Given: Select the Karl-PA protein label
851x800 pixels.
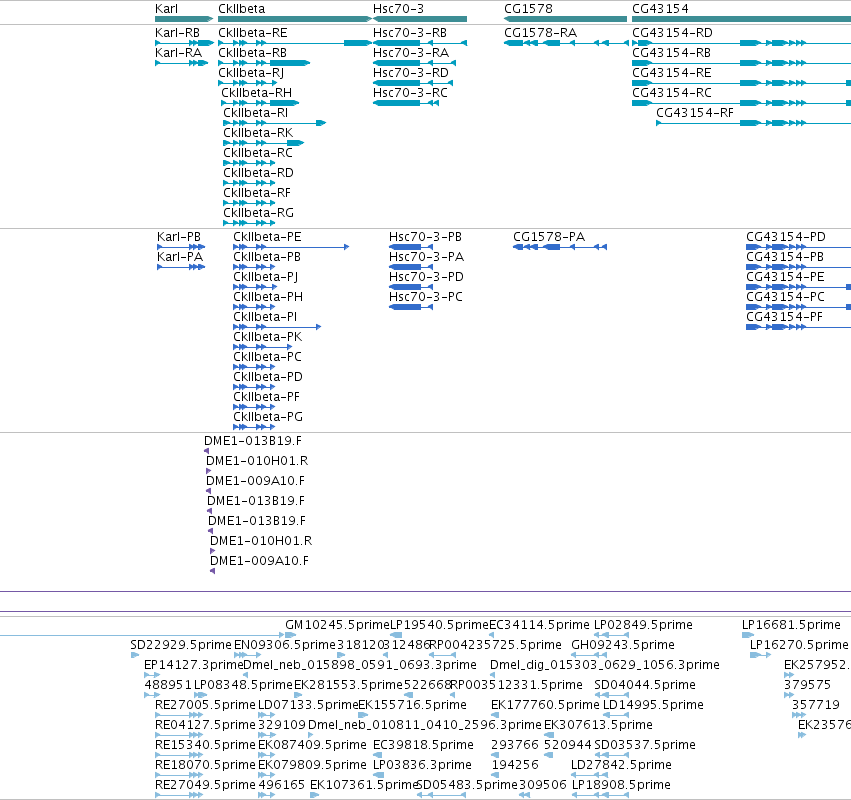Looking at the screenshot, I should pos(180,257).
